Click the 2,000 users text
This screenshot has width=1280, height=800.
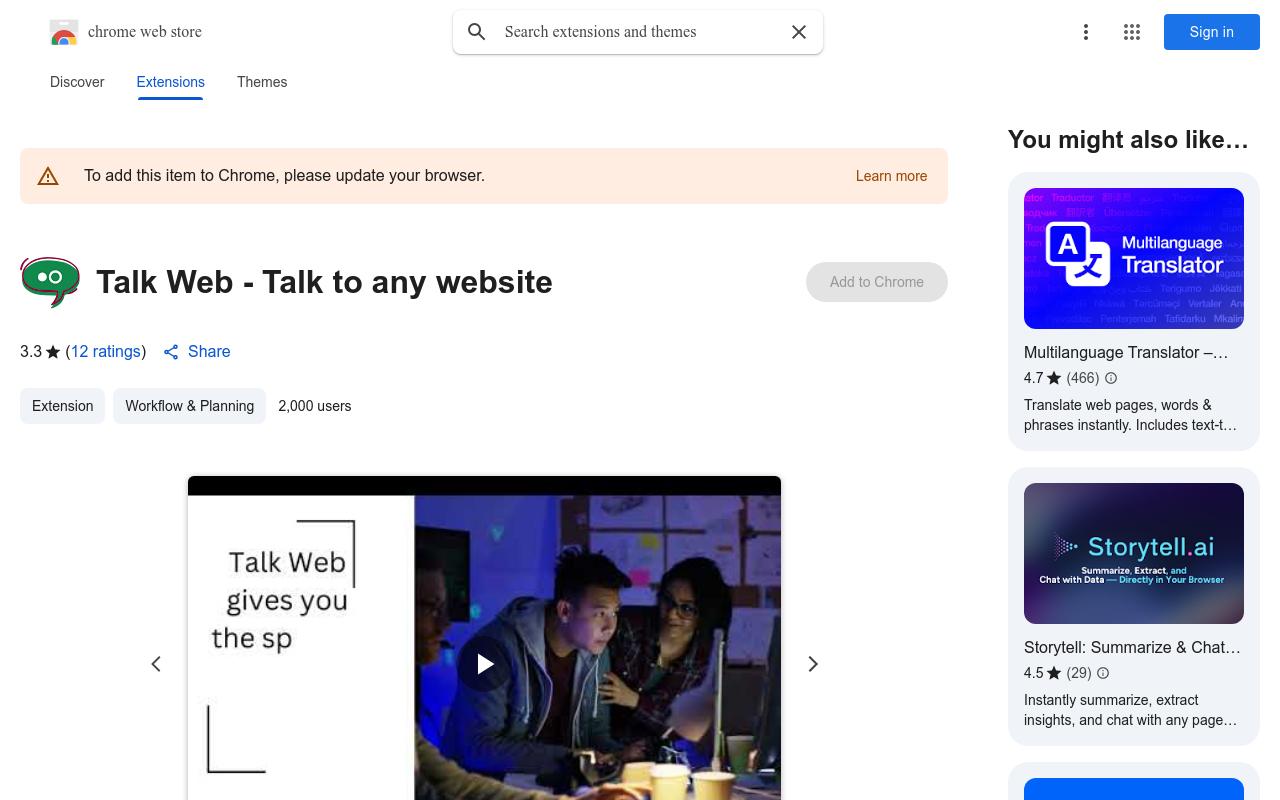click(315, 406)
